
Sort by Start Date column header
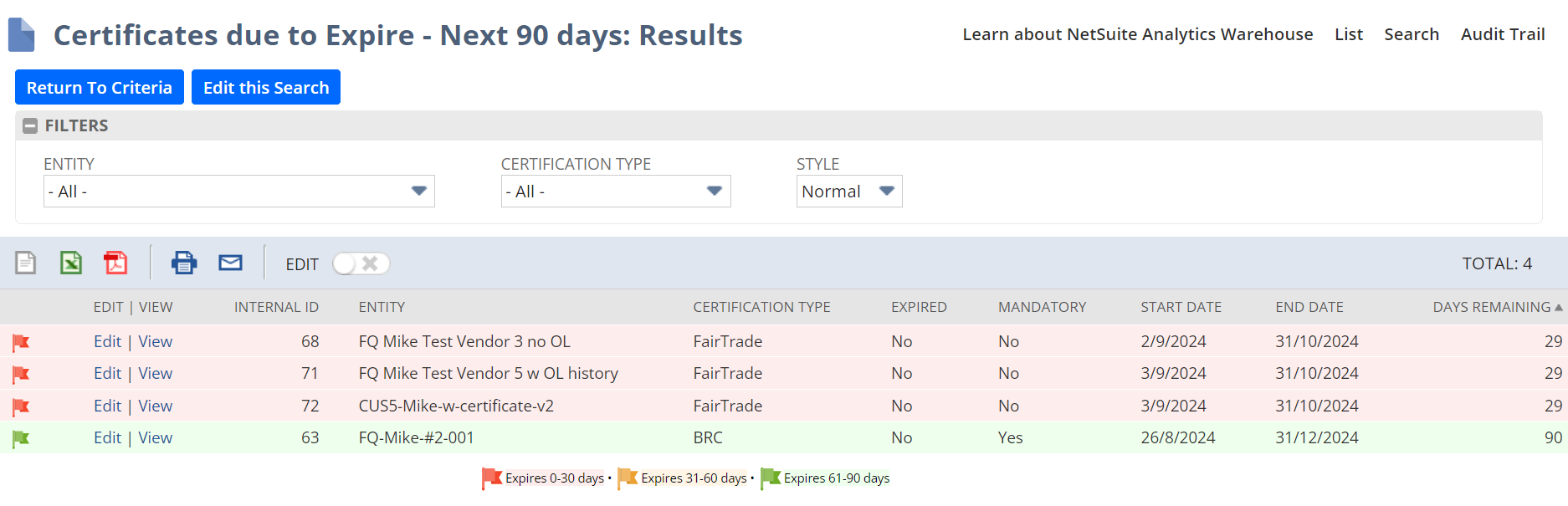pos(1181,307)
